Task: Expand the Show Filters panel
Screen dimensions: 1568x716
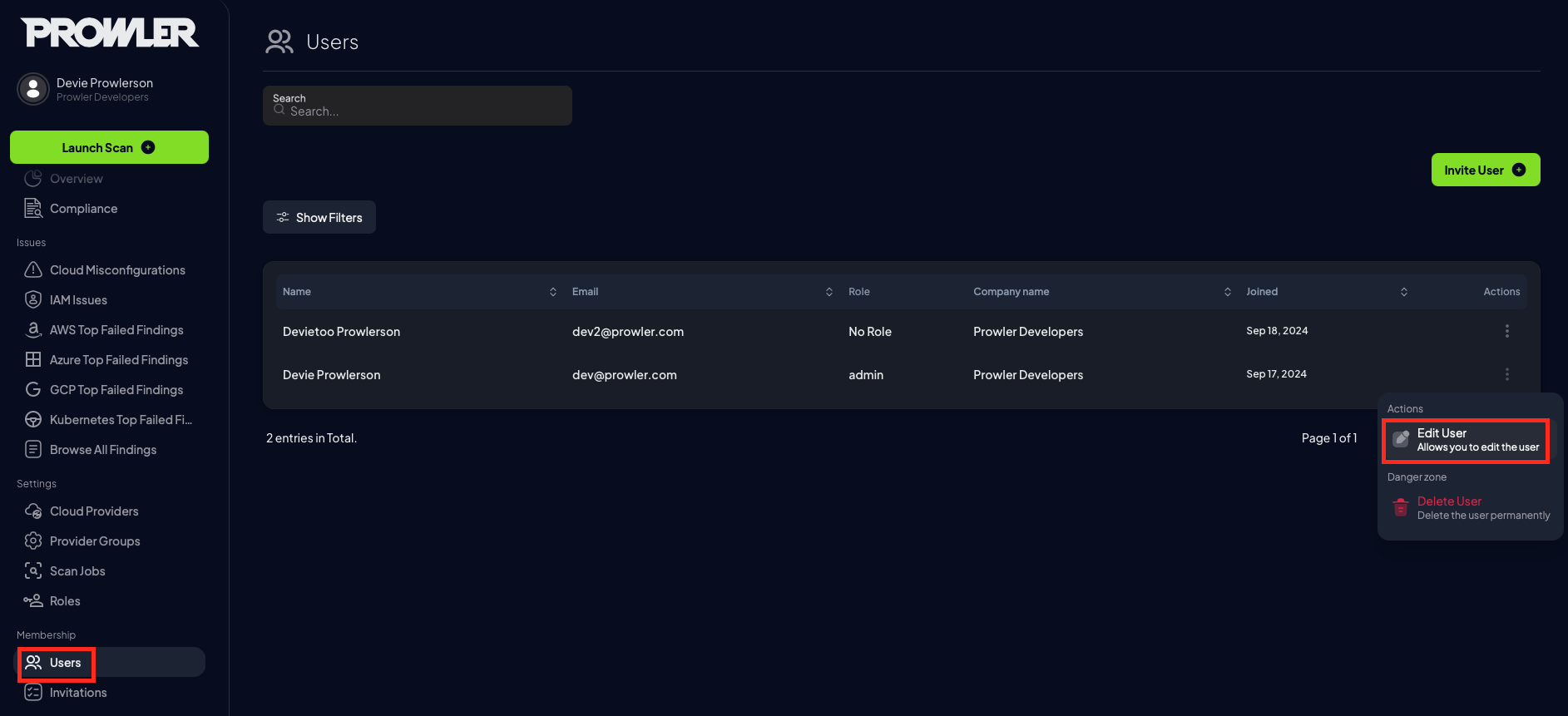Action: point(319,217)
